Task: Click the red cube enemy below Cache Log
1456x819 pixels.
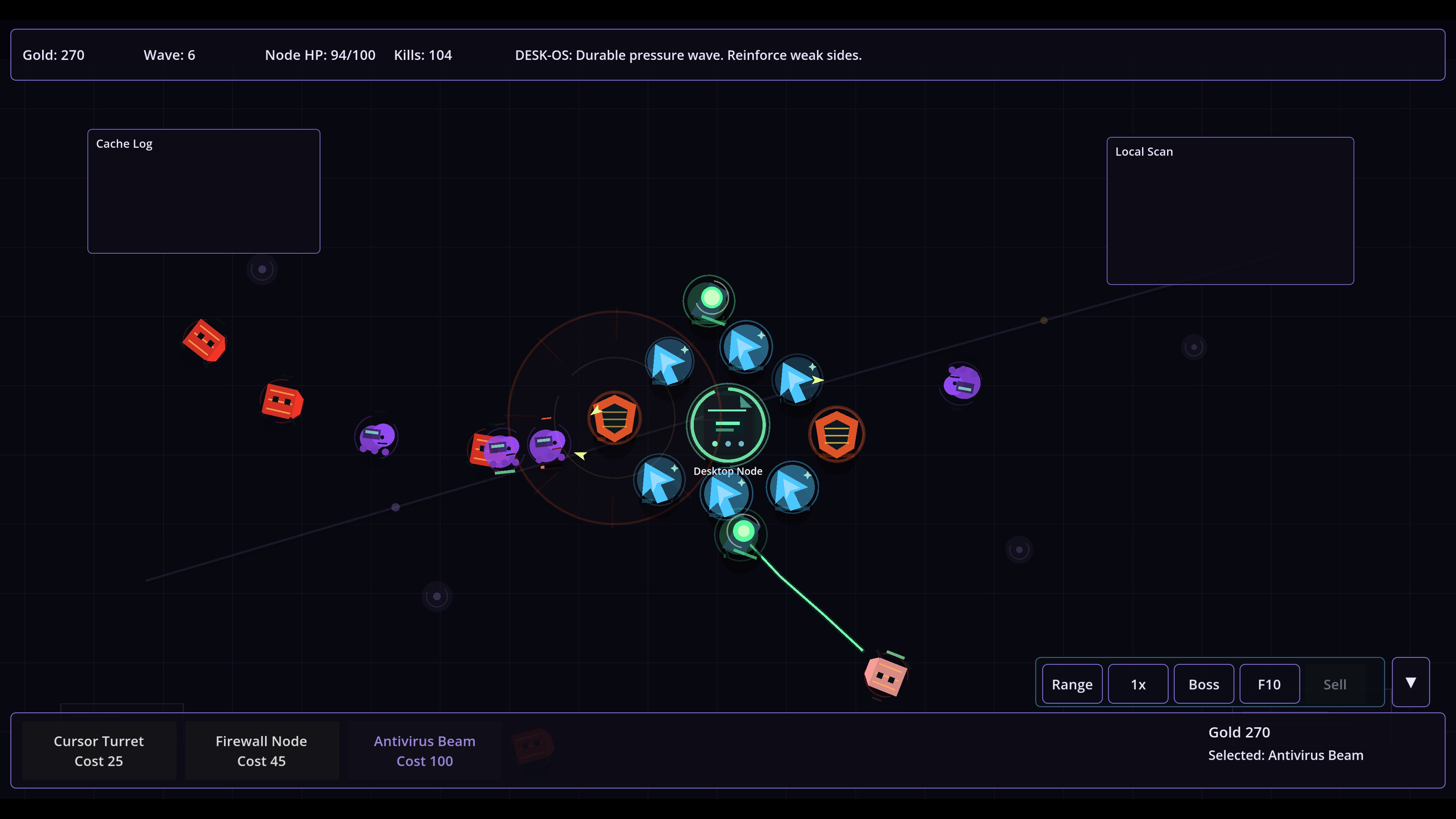Action: [x=282, y=402]
